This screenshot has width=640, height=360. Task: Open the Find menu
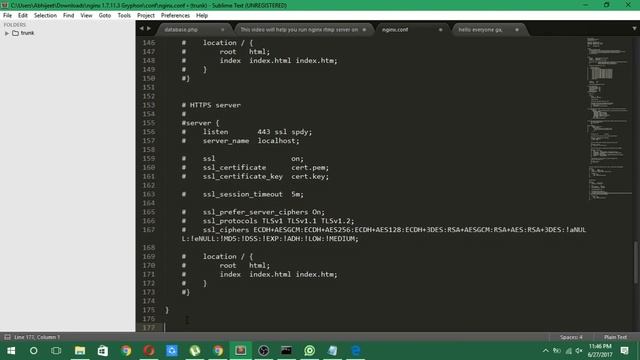(69, 16)
